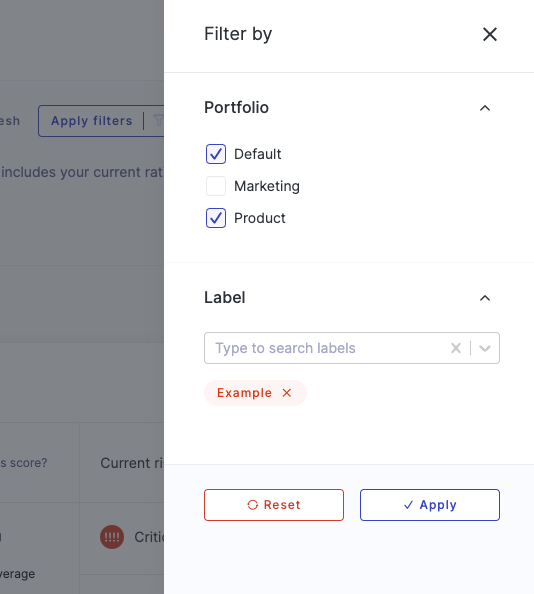
Task: Close the Filter by panel
Action: coord(490,34)
